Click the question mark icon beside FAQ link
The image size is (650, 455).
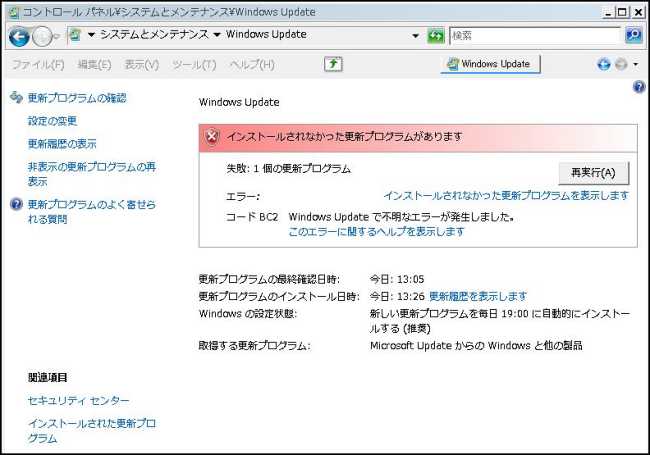[16, 204]
